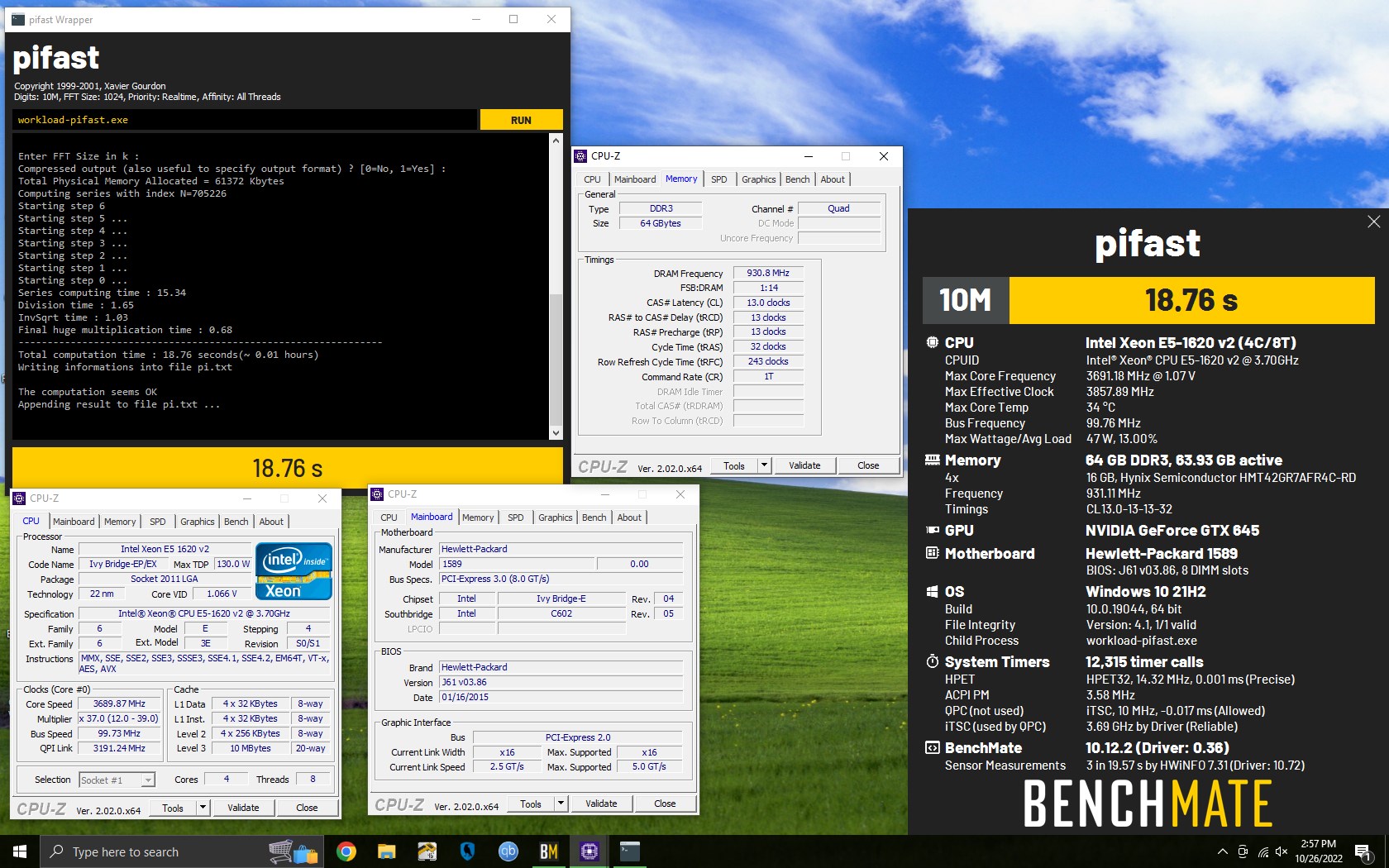The width and height of the screenshot is (1389, 868).
Task: Open the Windows Start menu
Action: coord(20,851)
